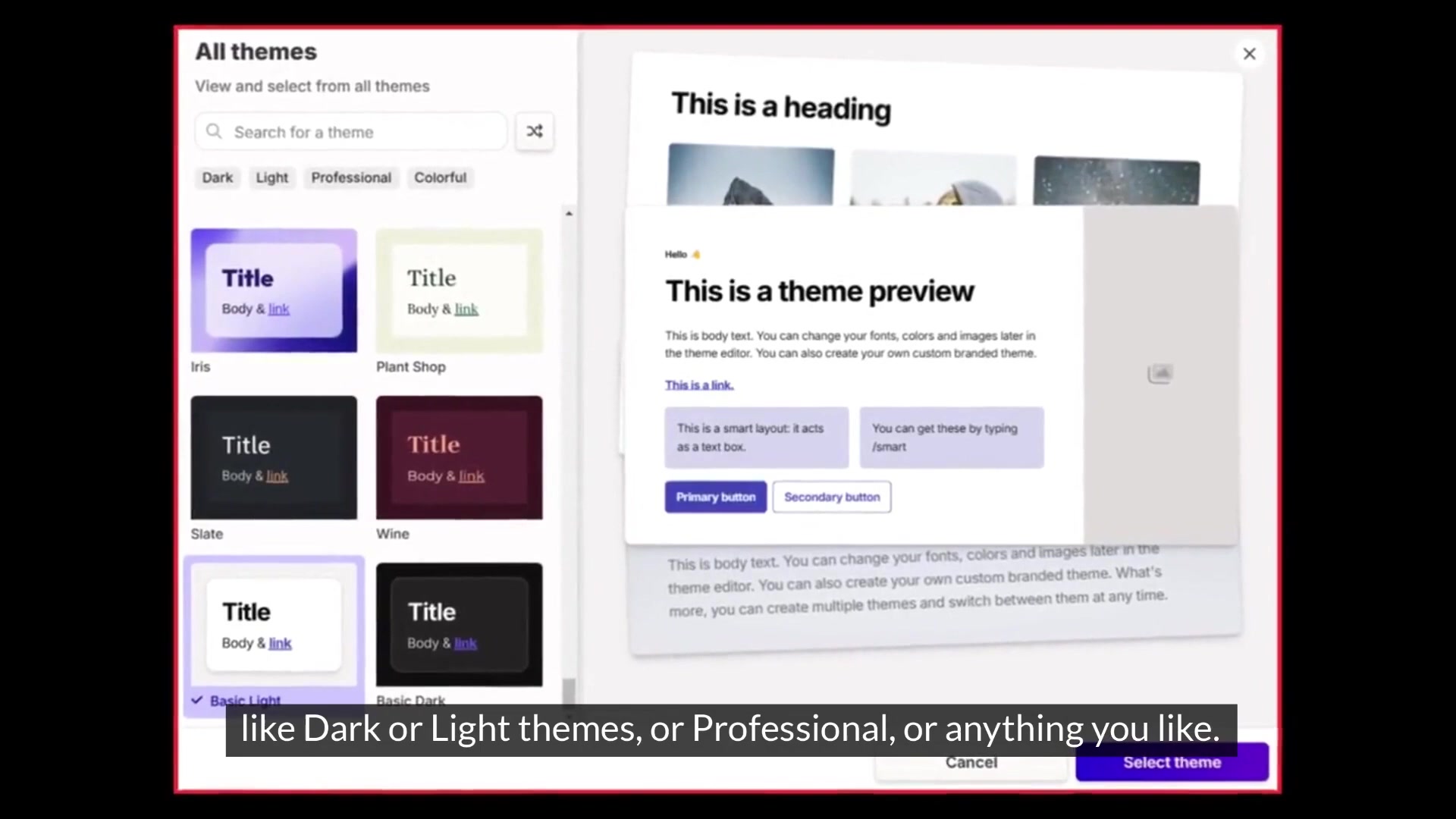
Task: Click the starry night photo in preview
Action: (1116, 180)
